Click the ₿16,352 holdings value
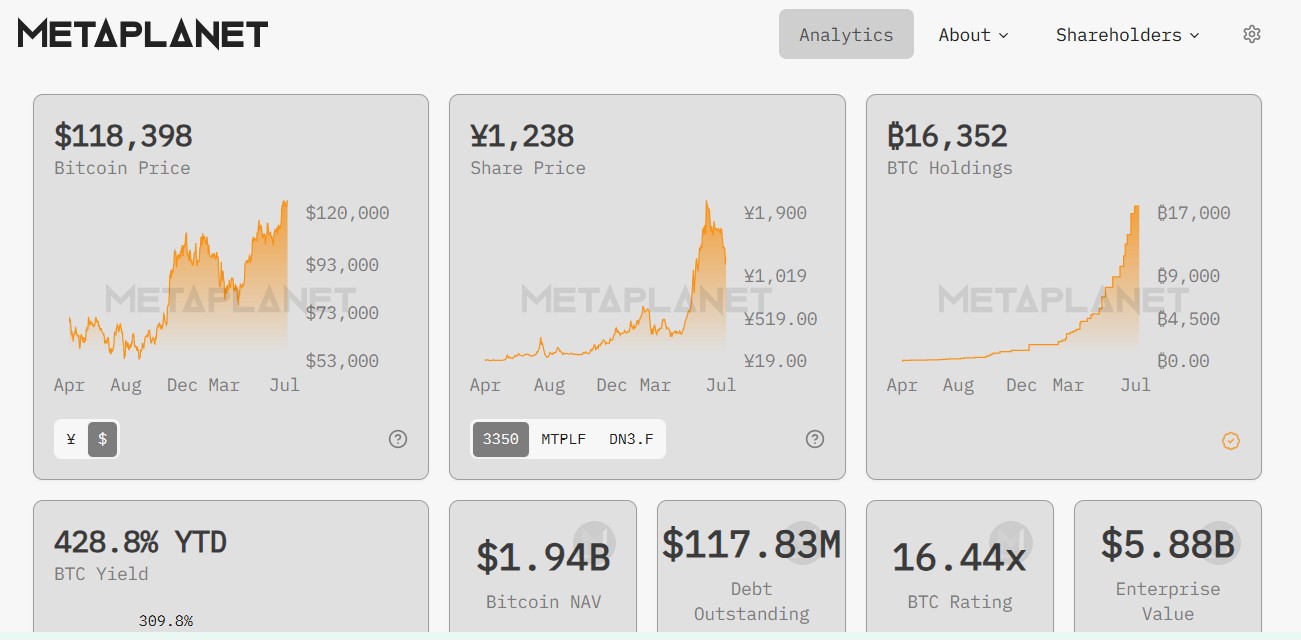This screenshot has height=640, width=1301. point(947,135)
